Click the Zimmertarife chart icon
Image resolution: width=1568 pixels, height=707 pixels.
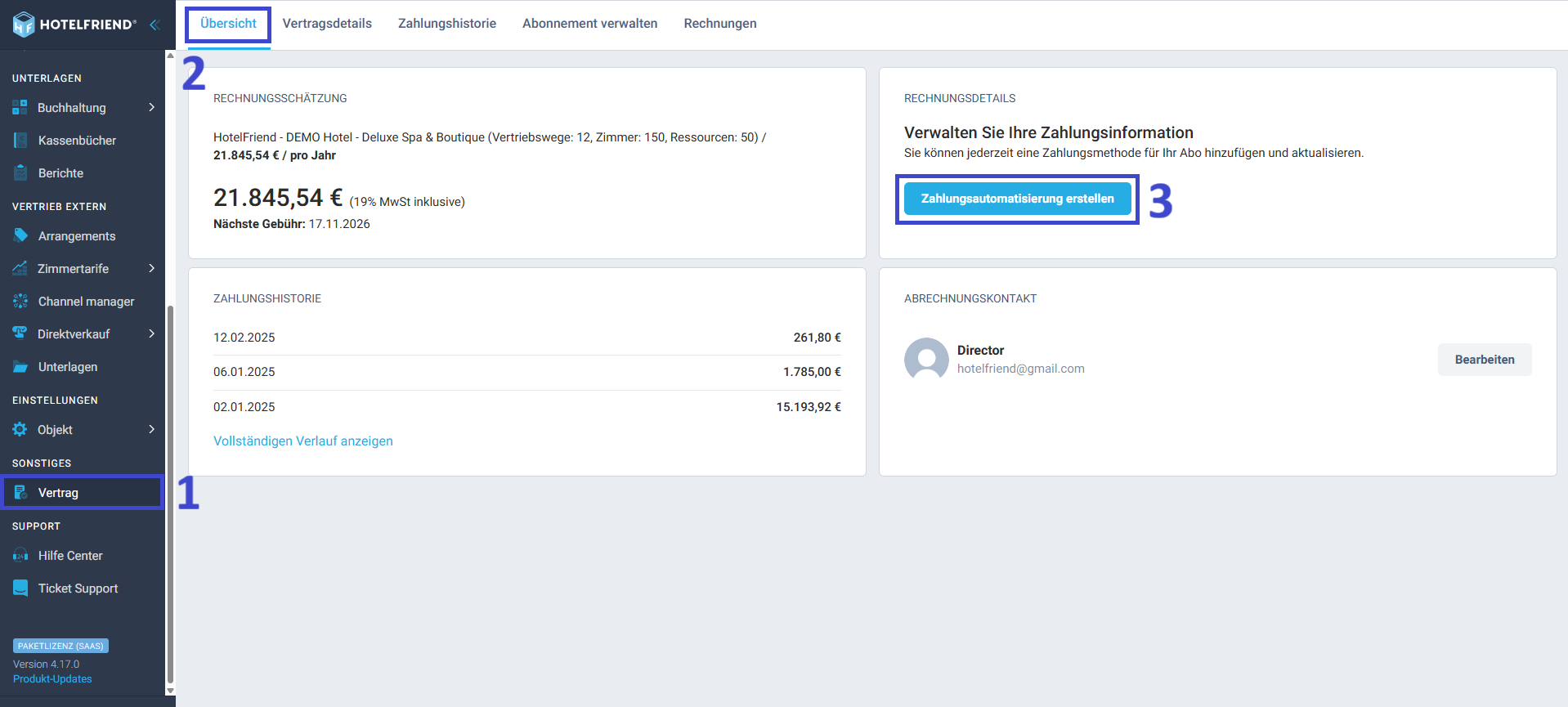click(20, 268)
